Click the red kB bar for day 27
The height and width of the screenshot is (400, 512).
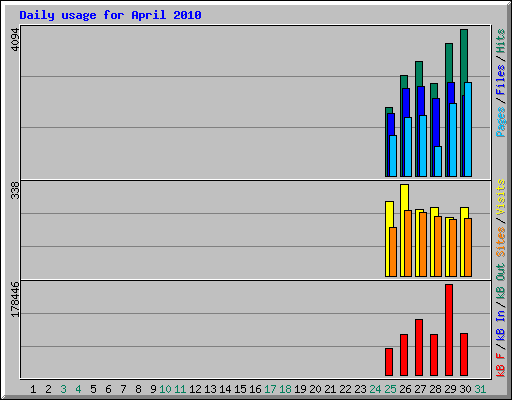pyautogui.click(x=419, y=348)
